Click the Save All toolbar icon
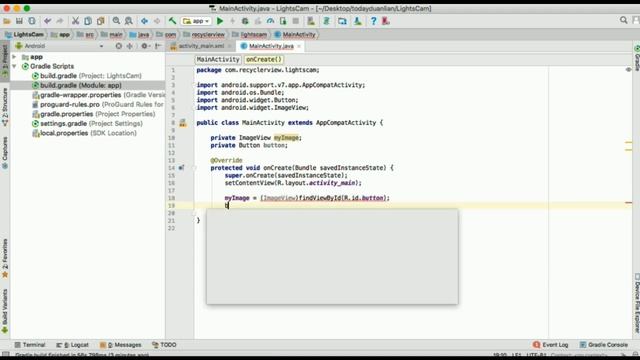This screenshot has width=640, height=360. (x=19, y=21)
